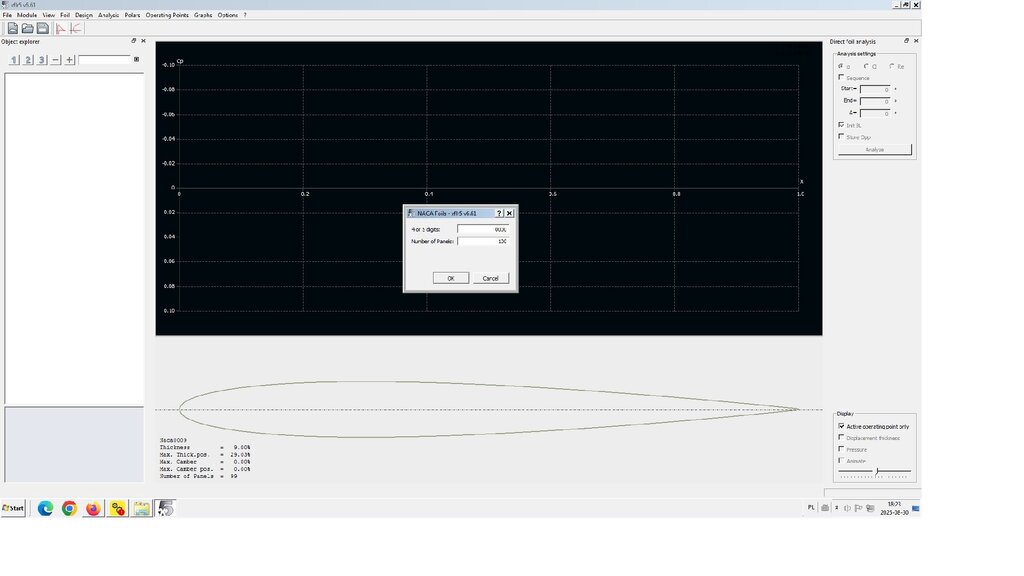Open the Polars menu
The width and height of the screenshot is (1024, 576).
tap(132, 15)
